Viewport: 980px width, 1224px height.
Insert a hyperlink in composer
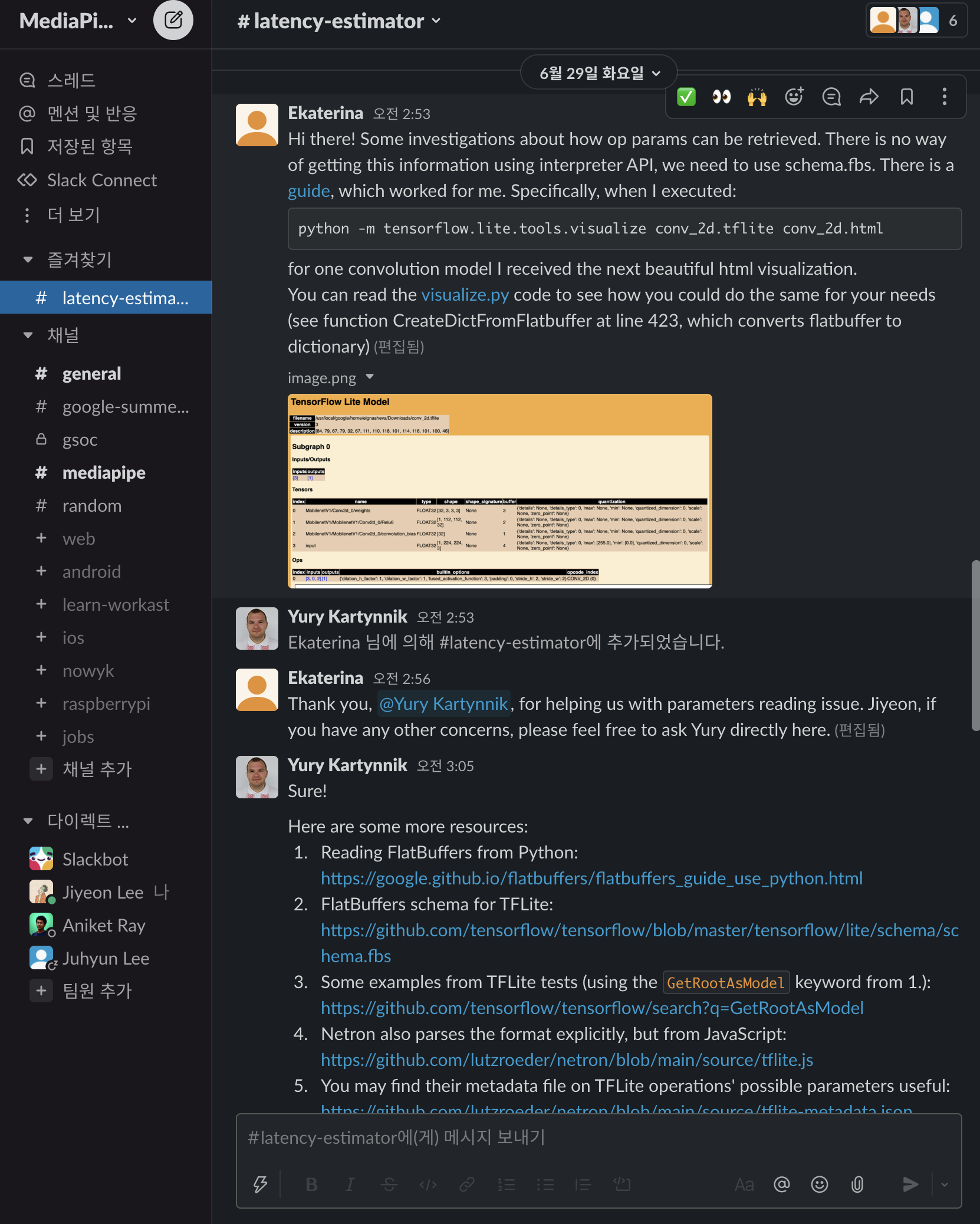click(467, 1184)
